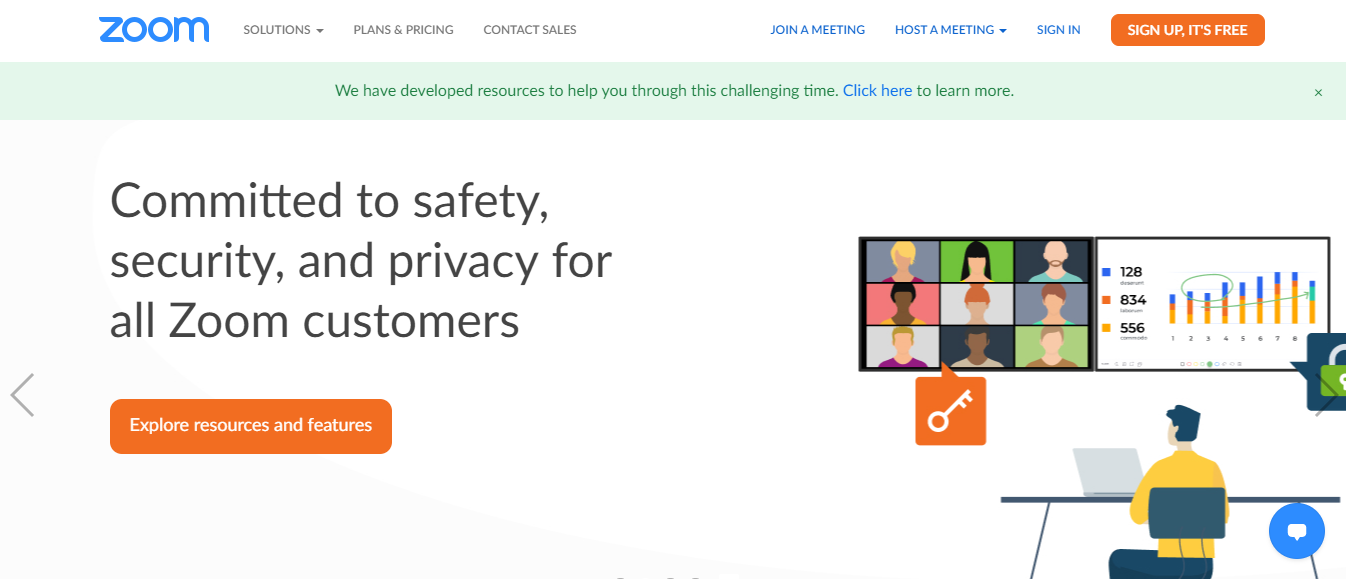Expand the Host a Meeting dropdown
This screenshot has width=1346, height=579.
click(950, 30)
